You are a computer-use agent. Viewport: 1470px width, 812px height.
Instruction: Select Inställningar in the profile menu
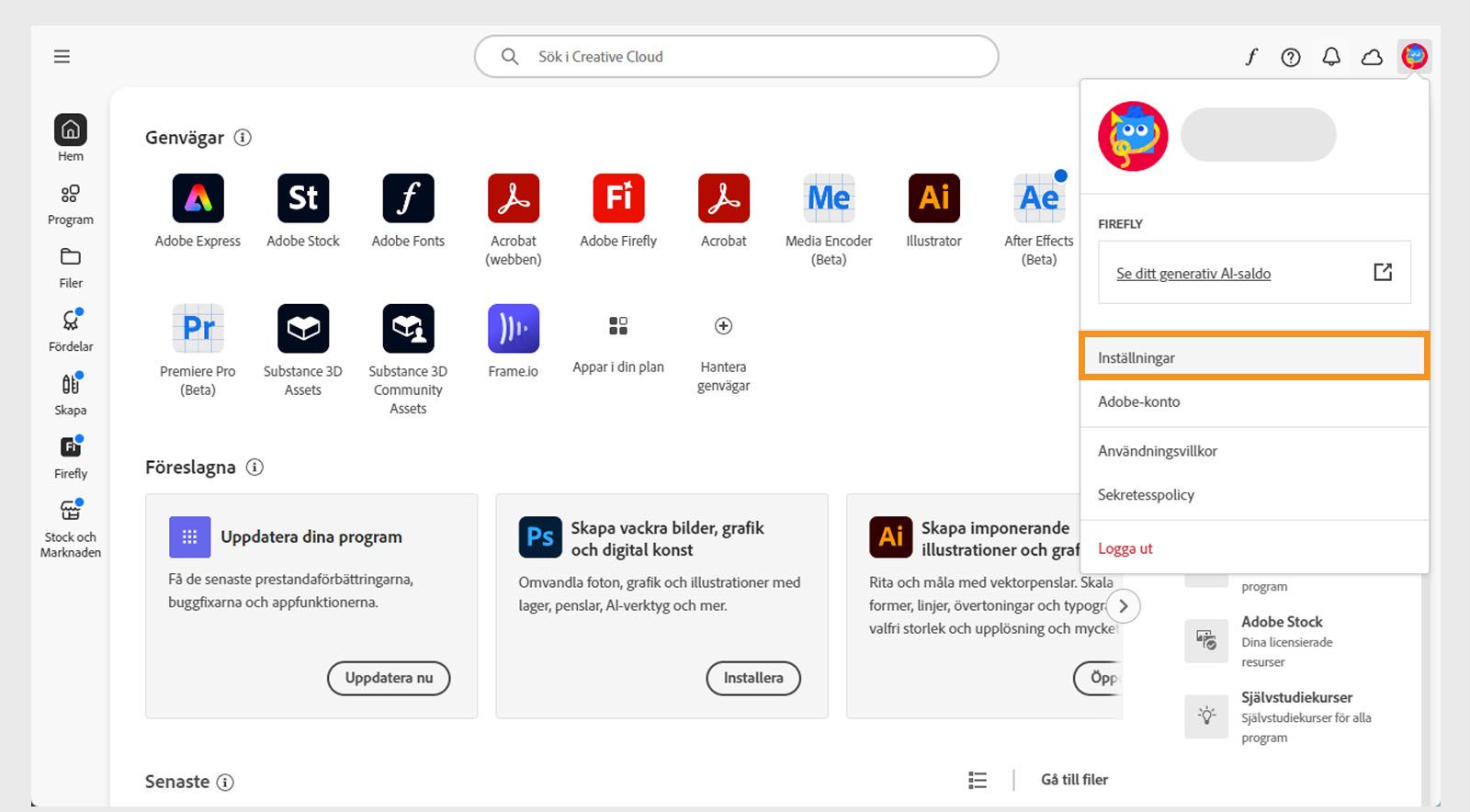(x=1254, y=357)
